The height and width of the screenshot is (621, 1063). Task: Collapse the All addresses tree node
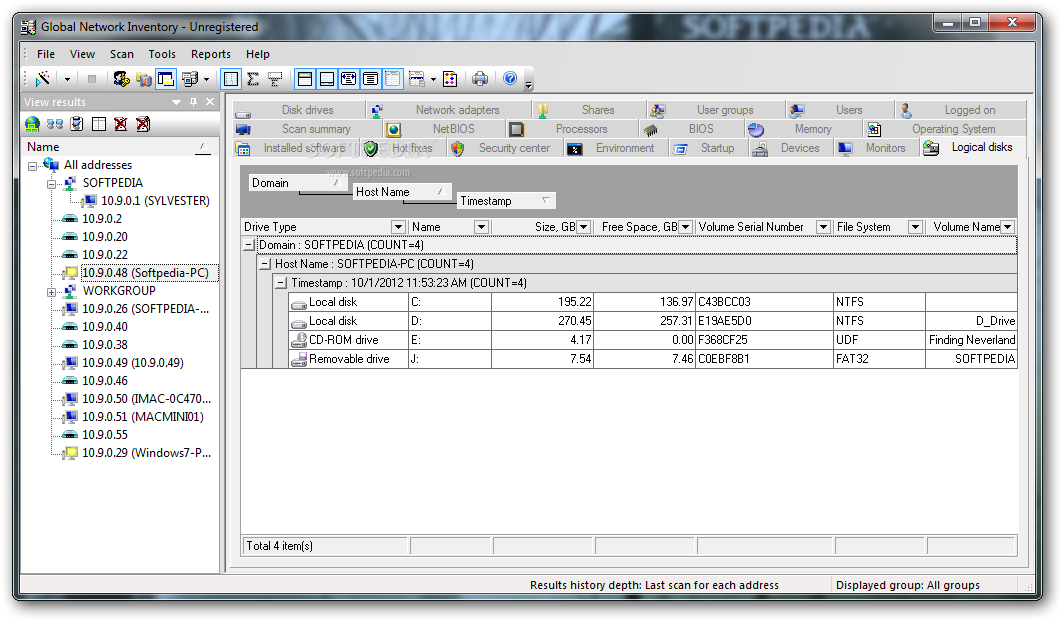33,165
